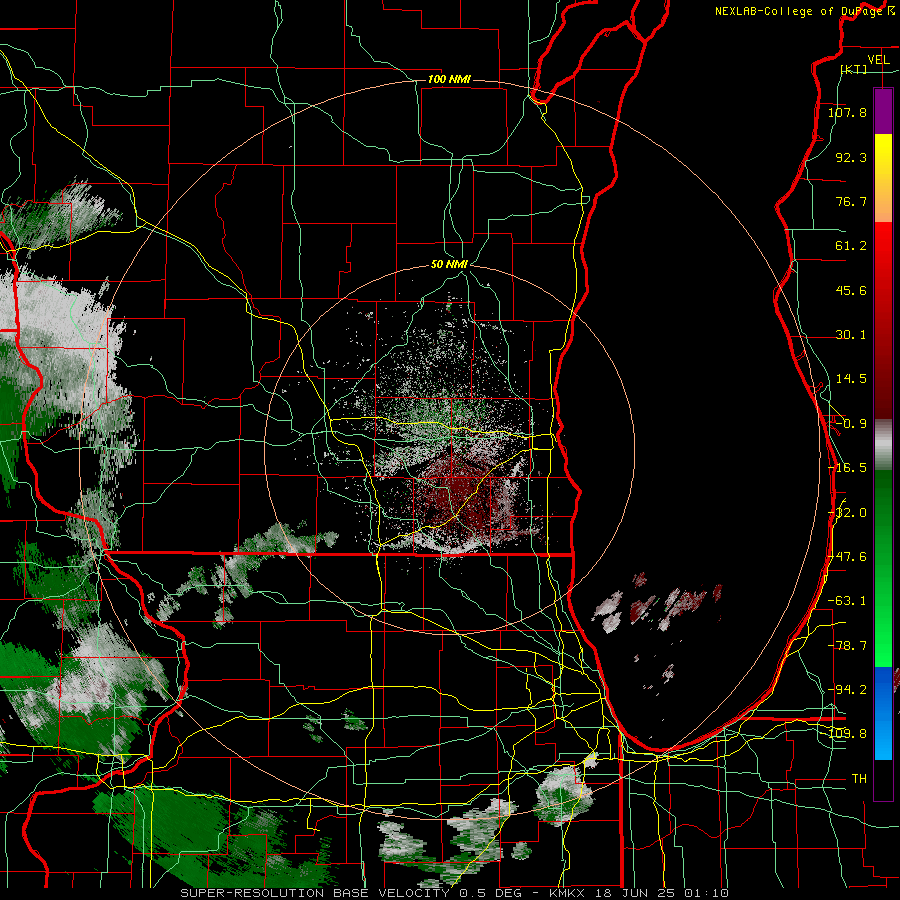Select the VEL legend title

(878, 60)
